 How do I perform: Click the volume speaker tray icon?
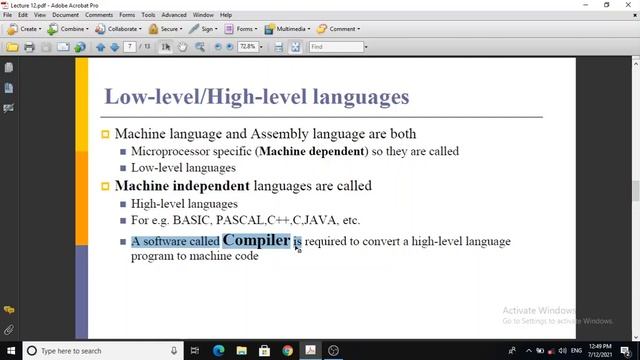562,351
